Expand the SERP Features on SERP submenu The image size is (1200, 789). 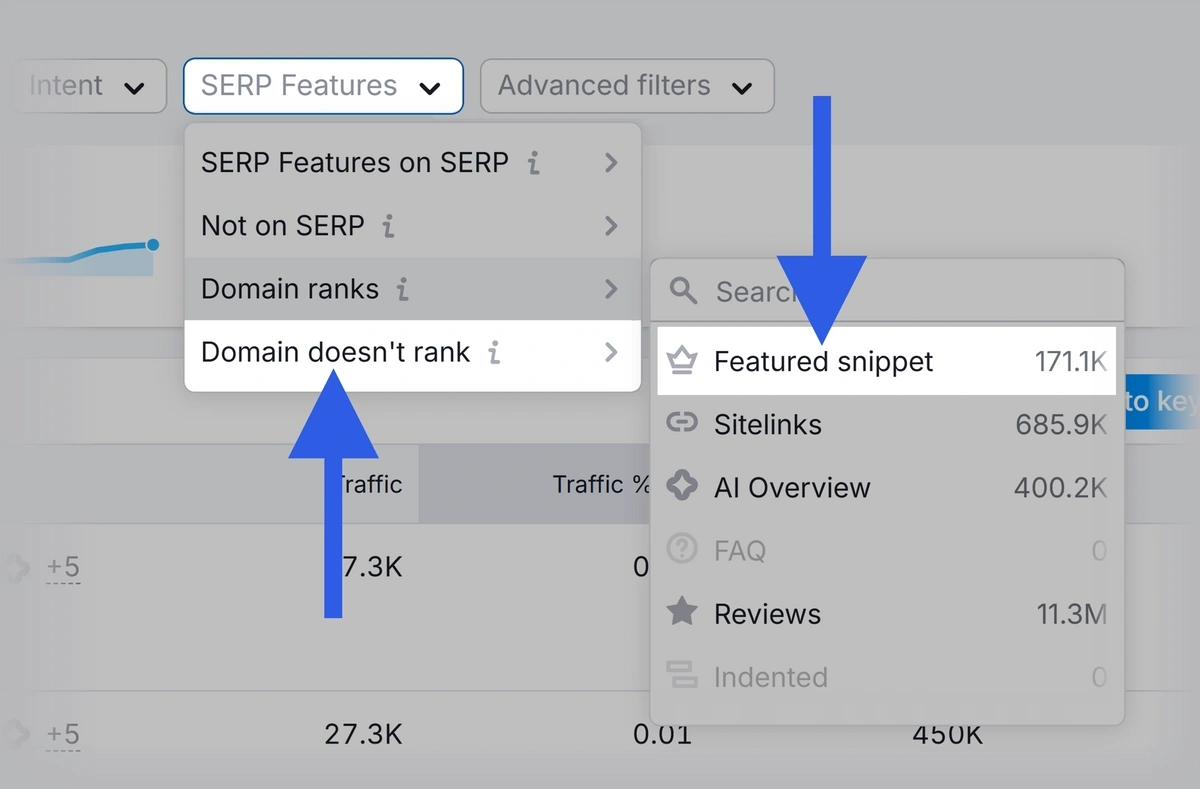(x=411, y=163)
